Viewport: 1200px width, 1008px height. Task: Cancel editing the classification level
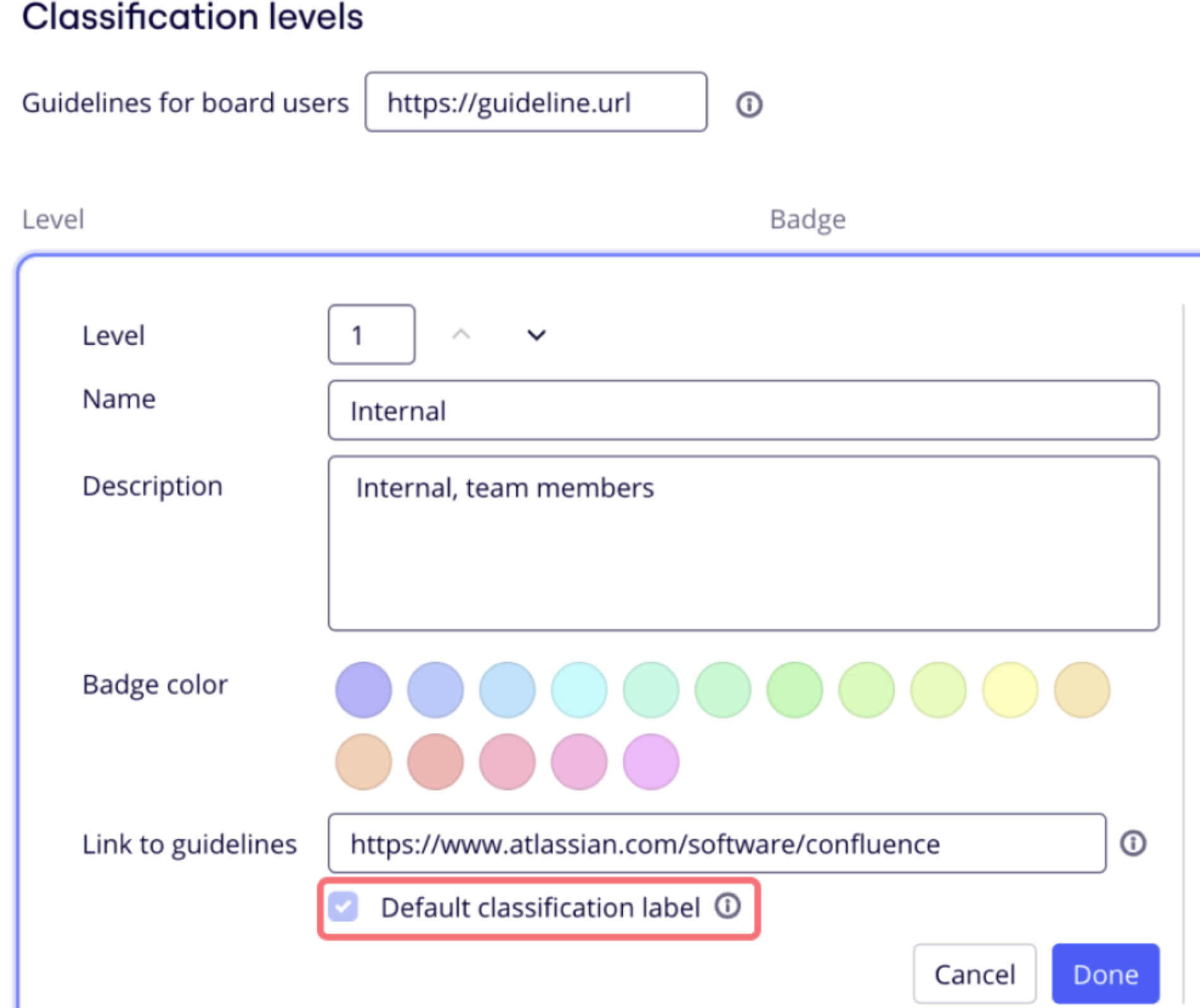click(974, 974)
